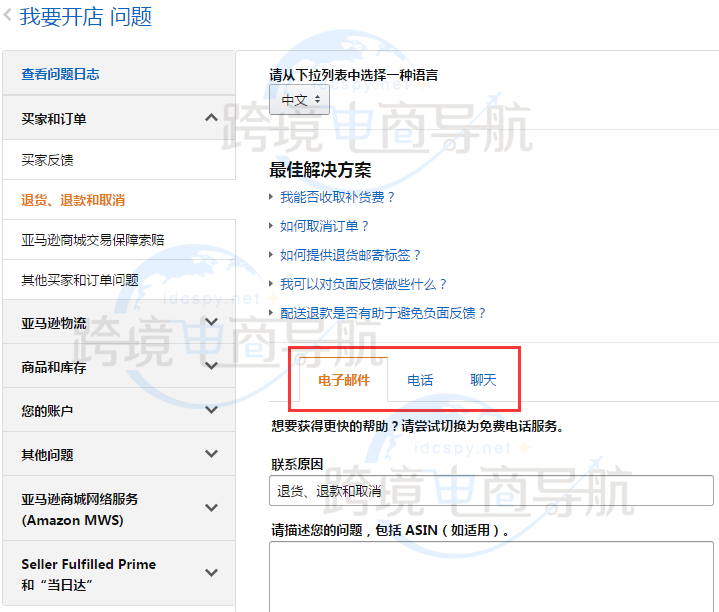Switch to the 电话 contact tab
Image resolution: width=719 pixels, height=612 pixels.
(420, 380)
